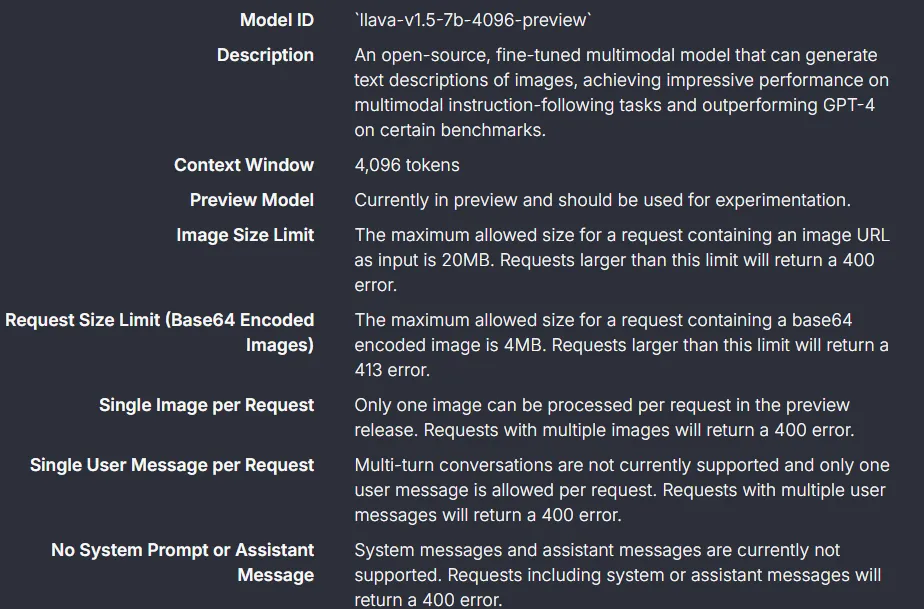Image resolution: width=924 pixels, height=609 pixels.
Task: Select the Single Image per Request label
Action: [x=206, y=405]
